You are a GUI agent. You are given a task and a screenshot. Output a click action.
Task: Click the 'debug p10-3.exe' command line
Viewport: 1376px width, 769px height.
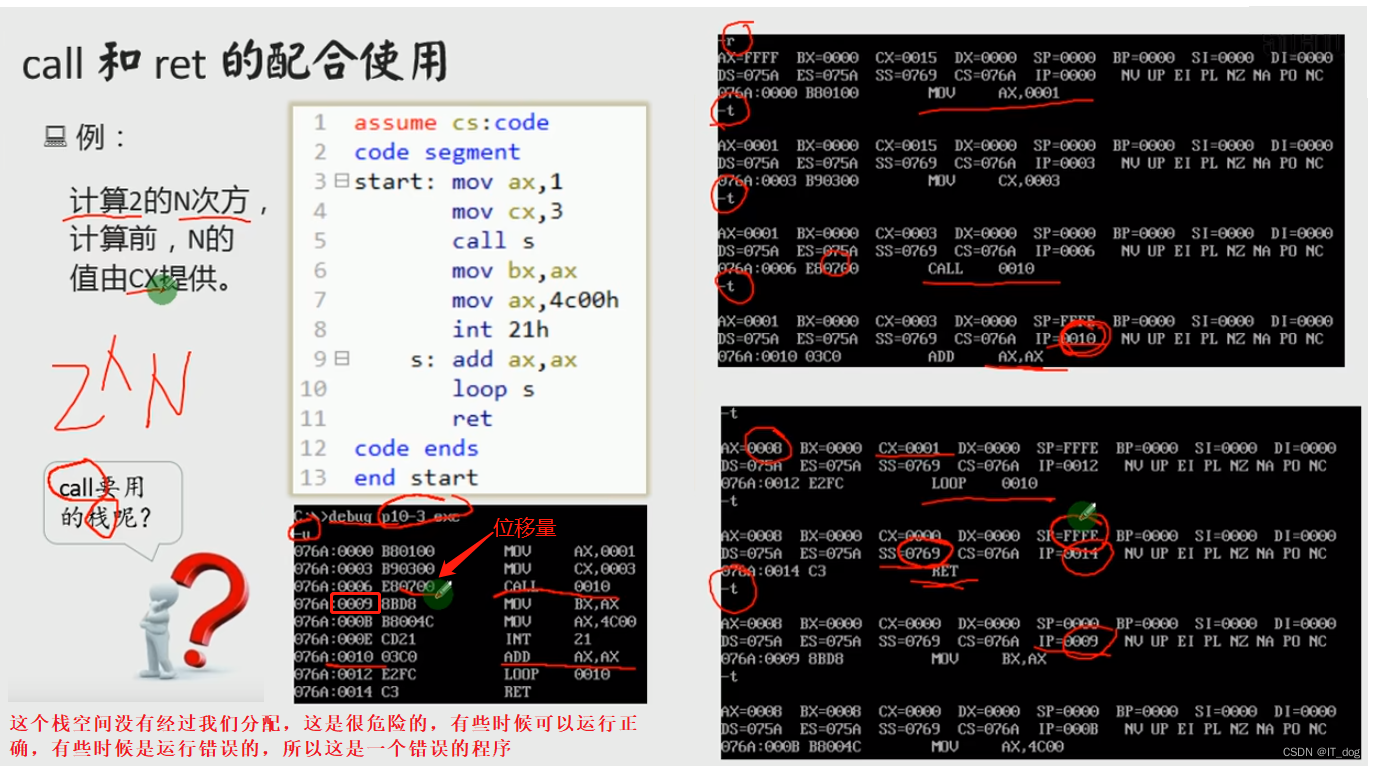pos(377,515)
